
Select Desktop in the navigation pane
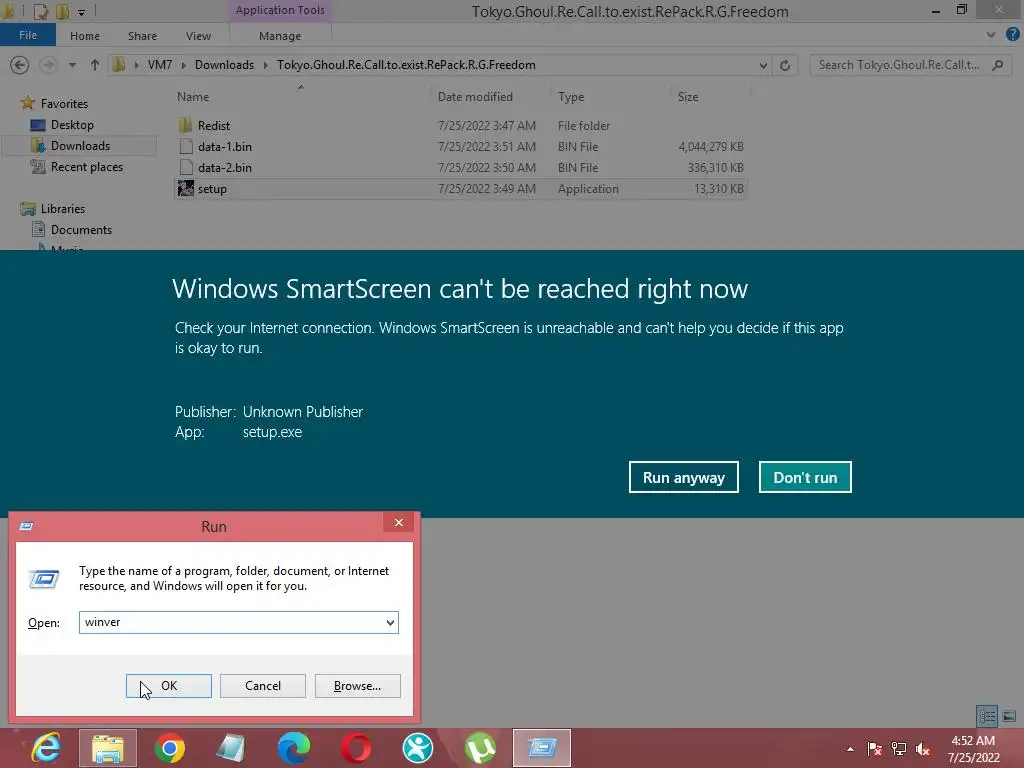72,125
